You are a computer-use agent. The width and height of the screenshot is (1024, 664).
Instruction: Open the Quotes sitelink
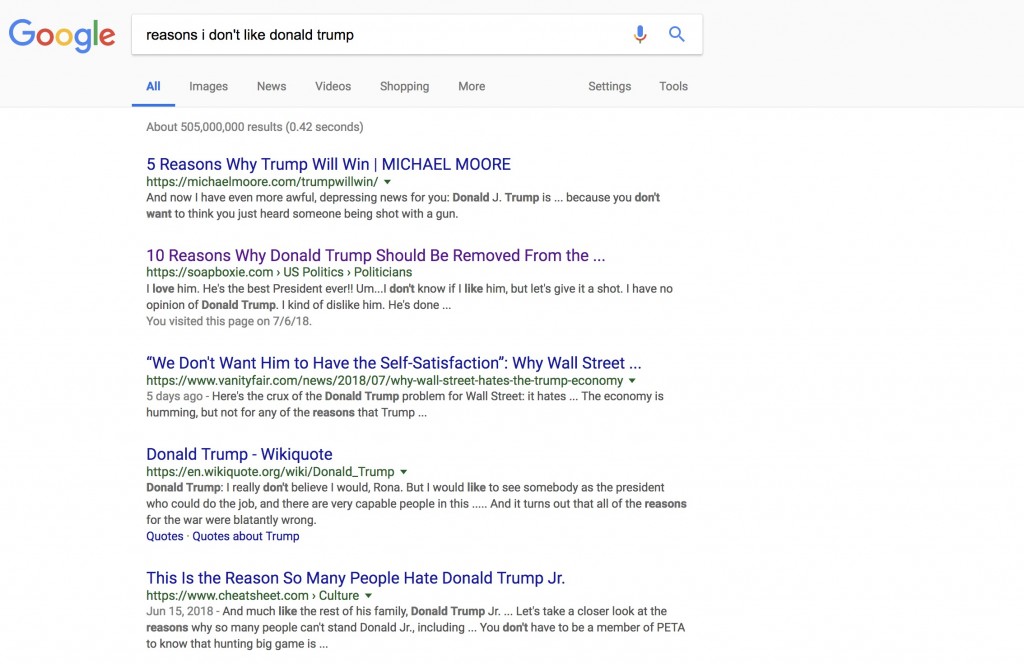[165, 536]
